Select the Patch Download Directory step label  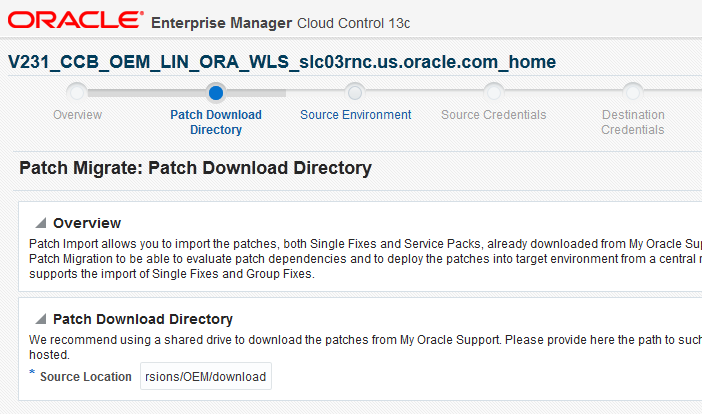point(216,122)
